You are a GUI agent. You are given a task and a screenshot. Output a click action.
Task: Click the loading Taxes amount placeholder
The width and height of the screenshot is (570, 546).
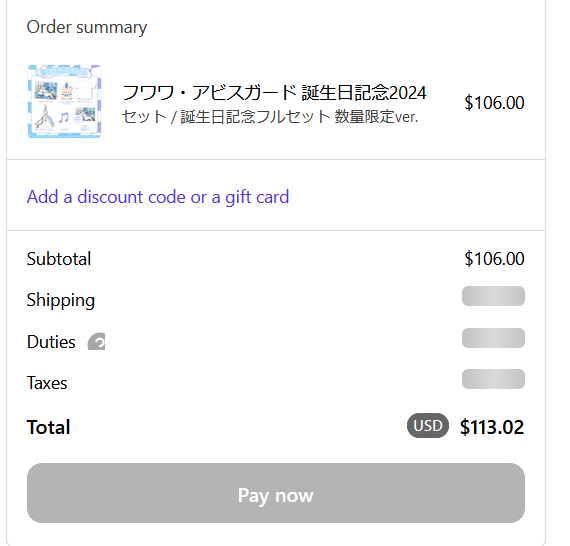pos(493,379)
